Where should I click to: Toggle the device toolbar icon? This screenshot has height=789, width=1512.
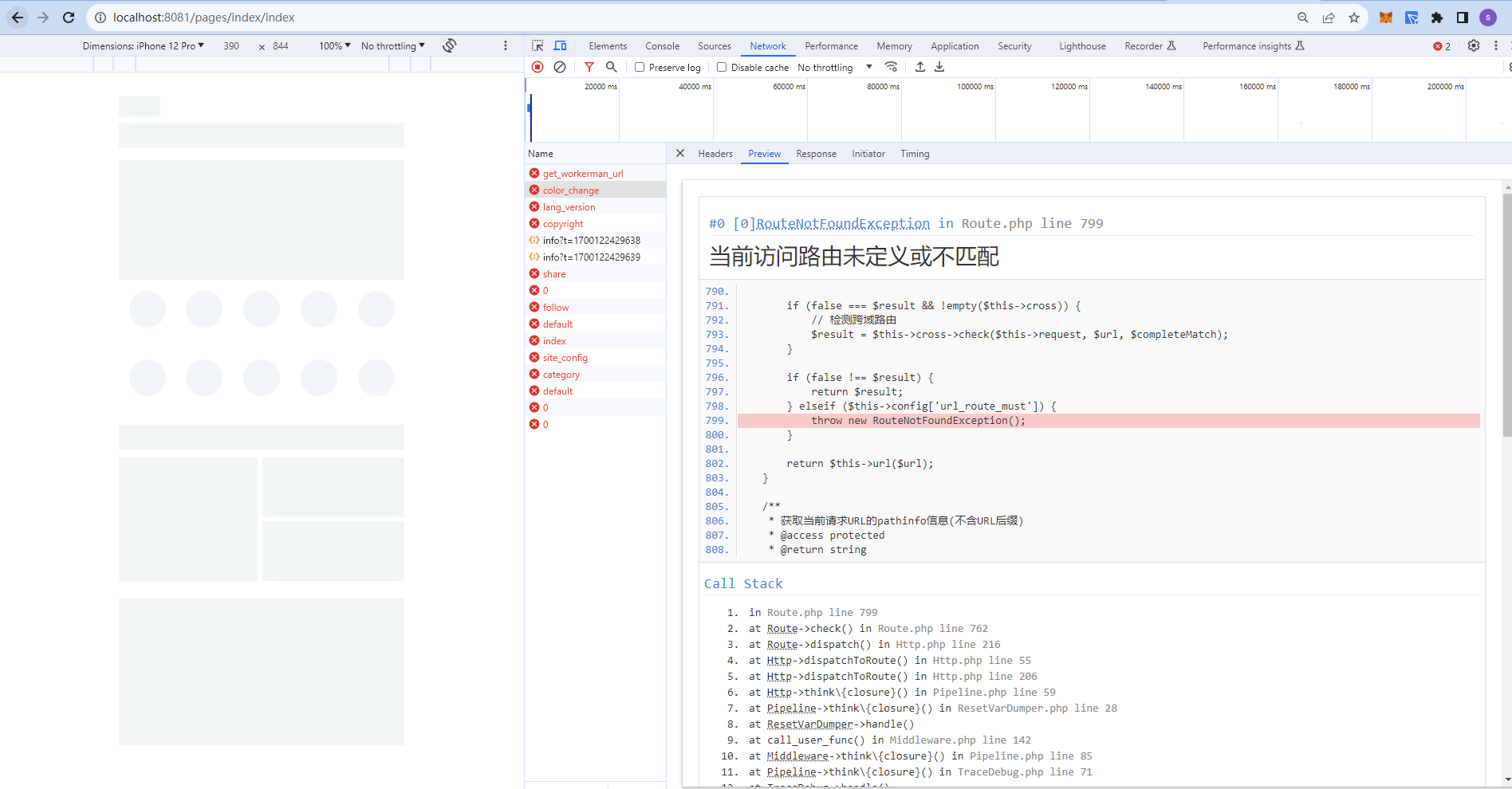pyautogui.click(x=561, y=45)
